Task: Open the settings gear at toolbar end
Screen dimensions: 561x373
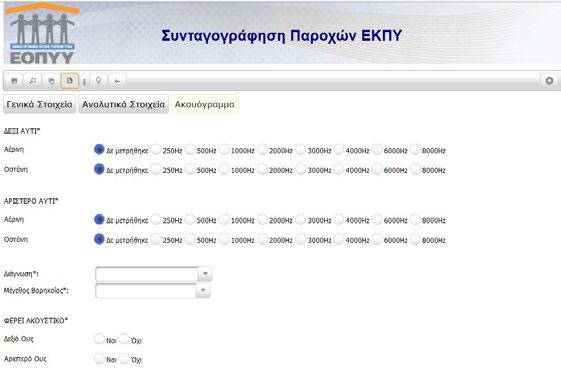Action: click(549, 81)
